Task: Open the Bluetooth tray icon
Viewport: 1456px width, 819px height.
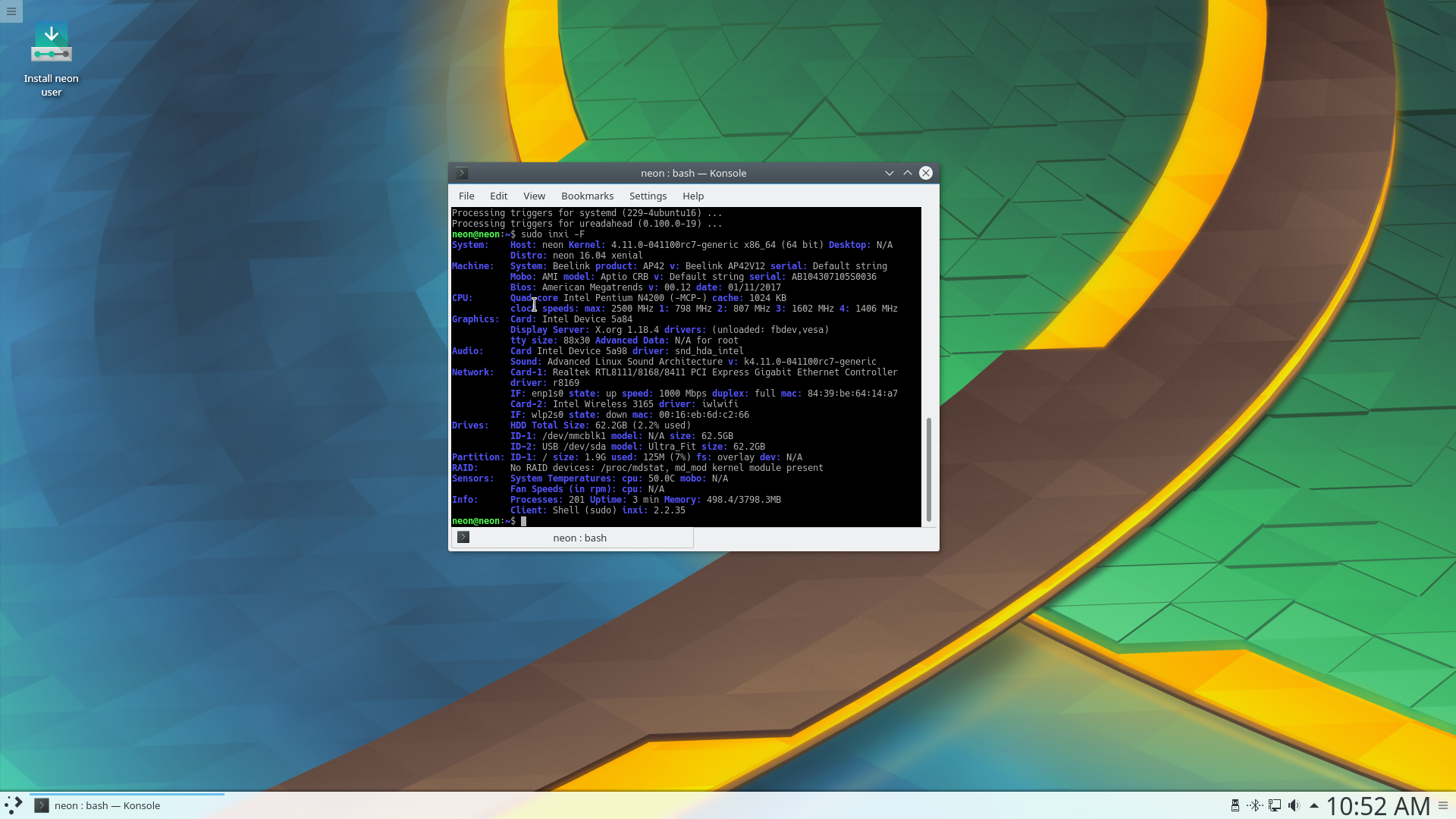Action: pyautogui.click(x=1254, y=805)
